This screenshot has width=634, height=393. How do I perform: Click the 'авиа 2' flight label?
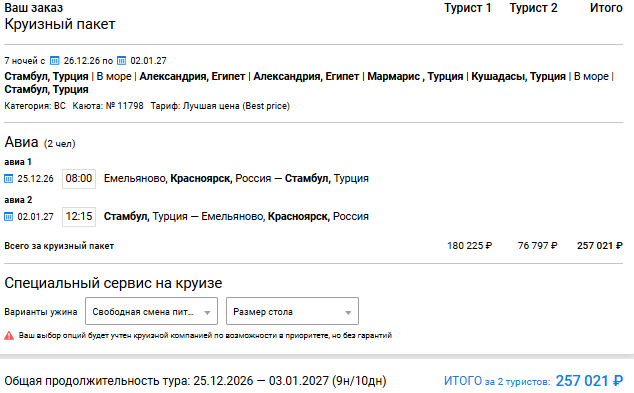click(x=18, y=200)
